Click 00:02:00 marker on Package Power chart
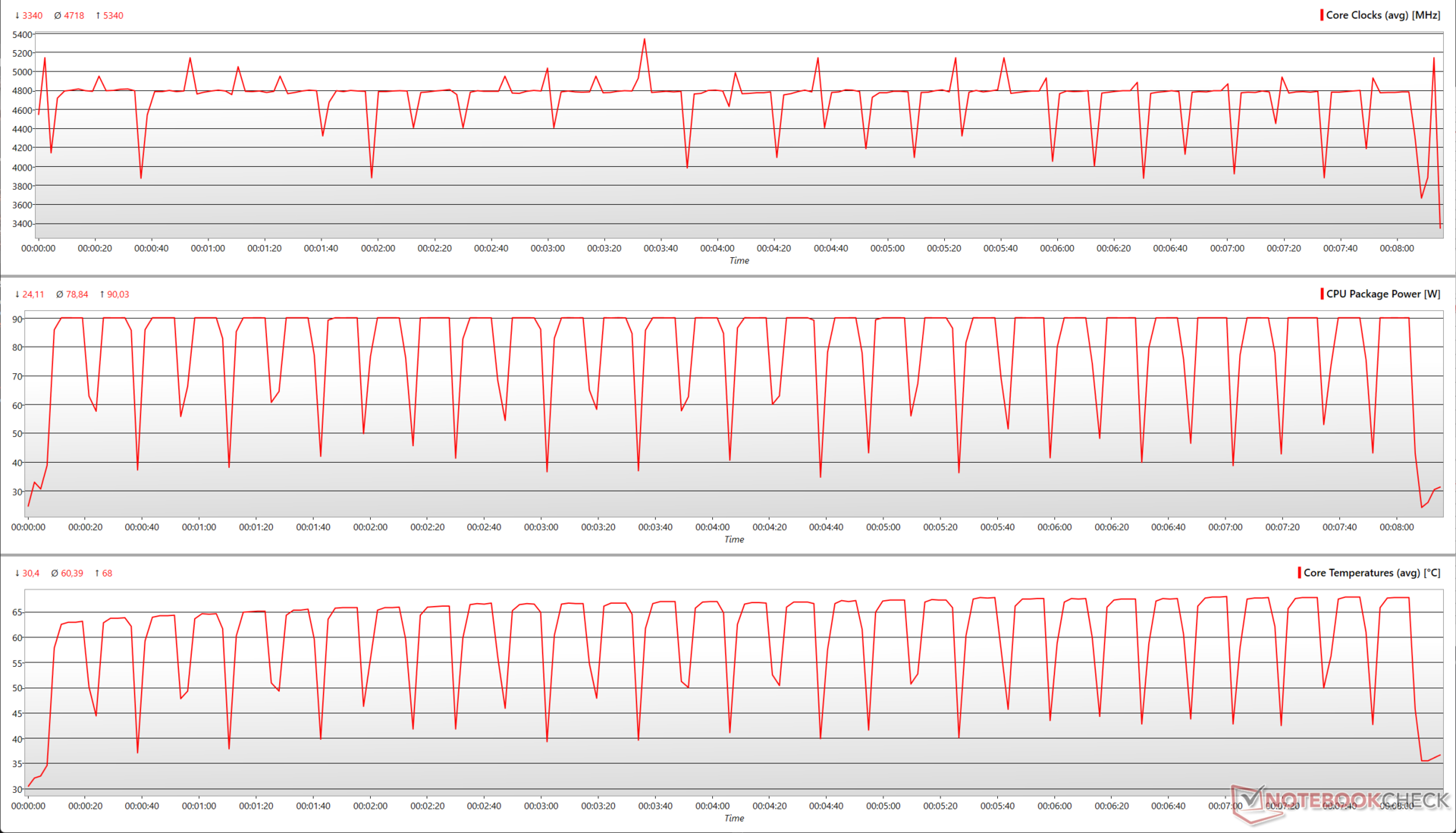The image size is (1456, 833). click(370, 527)
